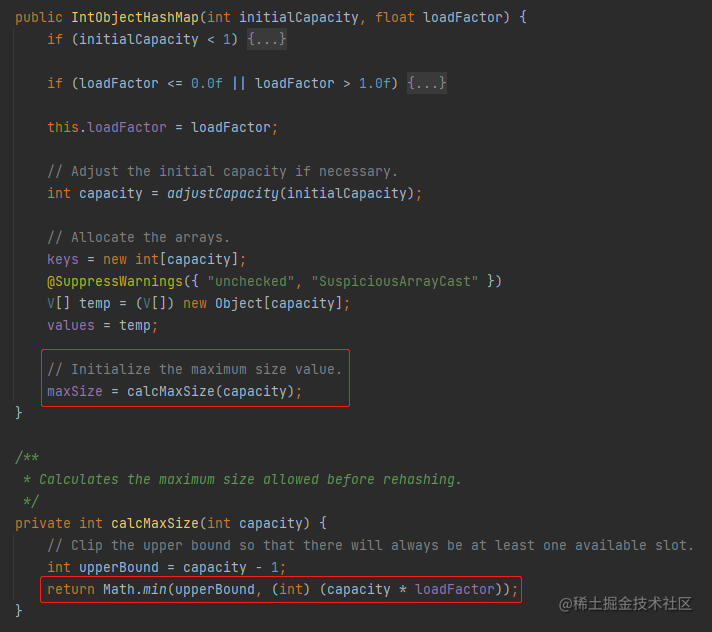Click the 'float loadFactor' constructor parameter
Image resolution: width=712 pixels, height=632 pixels.
439,17
